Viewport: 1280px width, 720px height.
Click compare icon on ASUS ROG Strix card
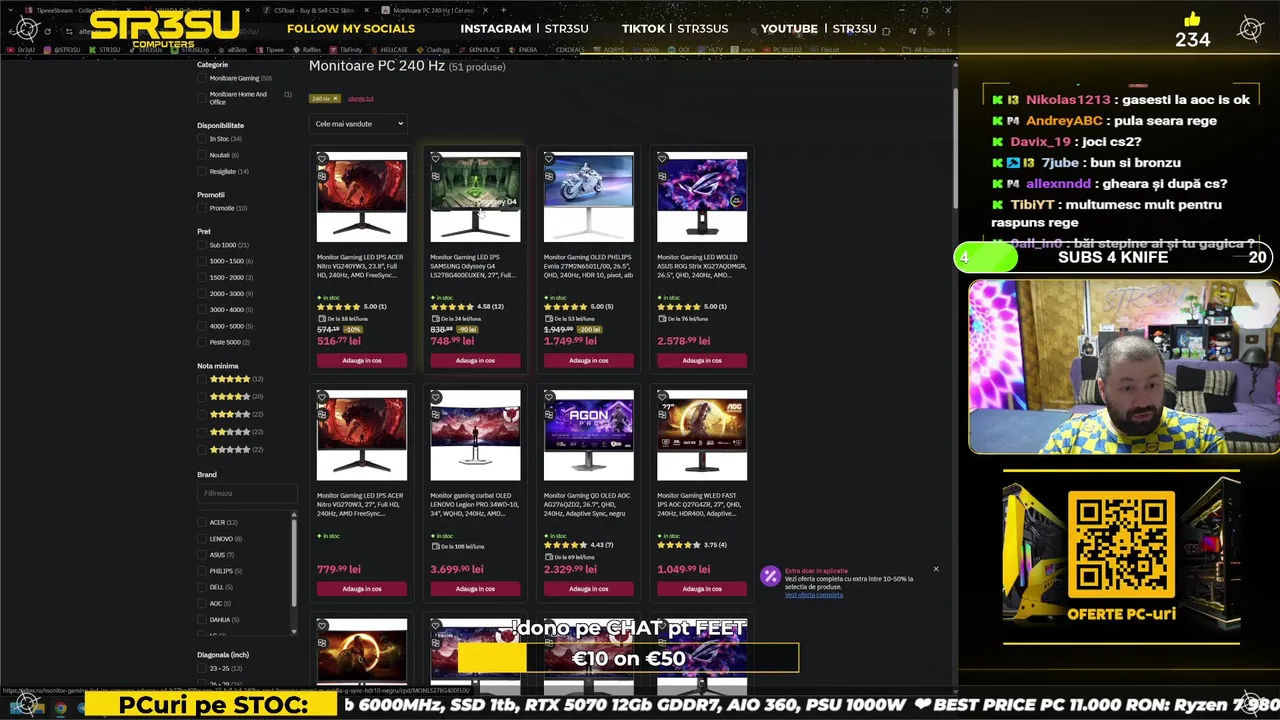[x=662, y=175]
